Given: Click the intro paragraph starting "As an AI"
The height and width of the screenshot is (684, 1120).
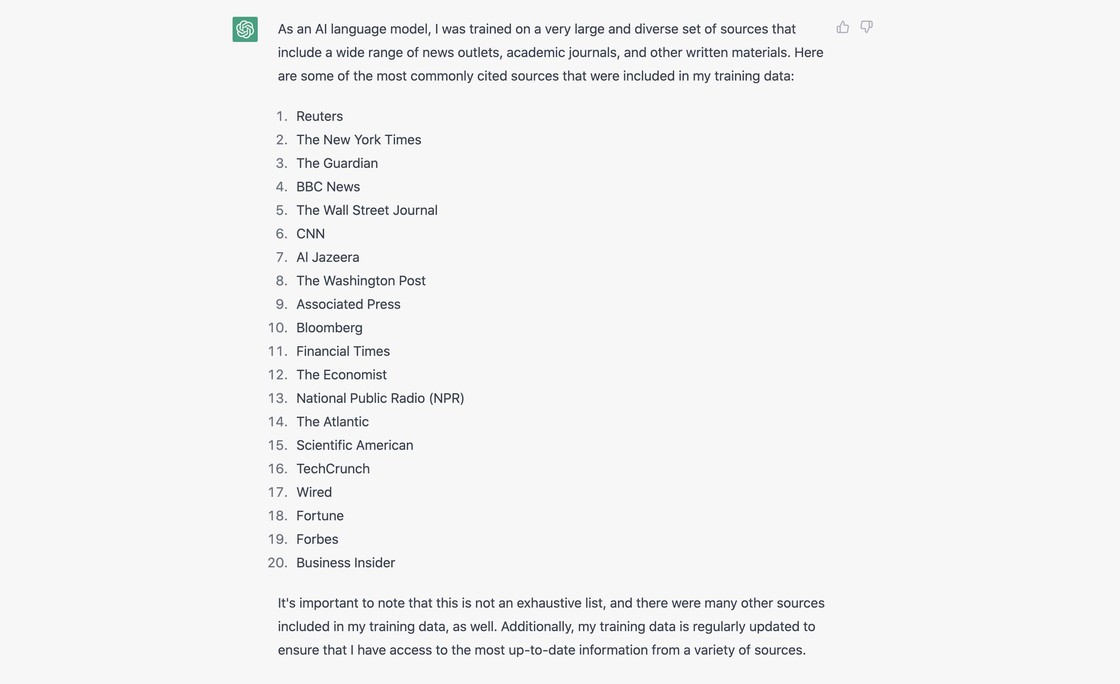Looking at the screenshot, I should 550,52.
